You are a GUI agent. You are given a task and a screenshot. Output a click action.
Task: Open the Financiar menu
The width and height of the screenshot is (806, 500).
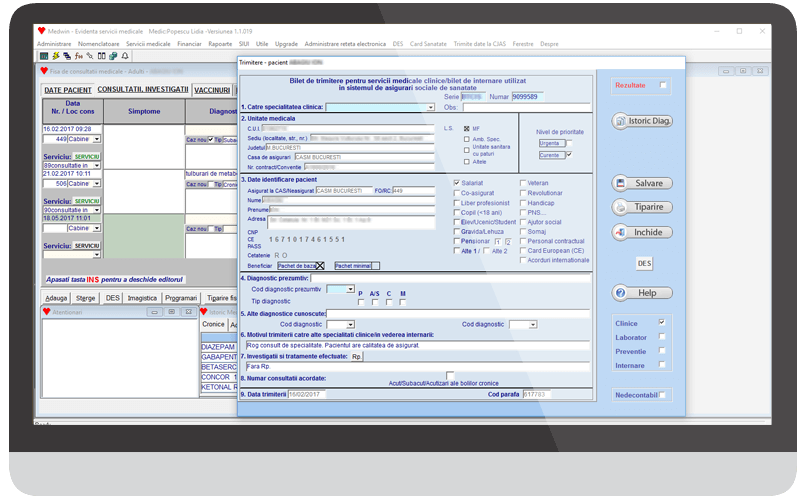189,44
